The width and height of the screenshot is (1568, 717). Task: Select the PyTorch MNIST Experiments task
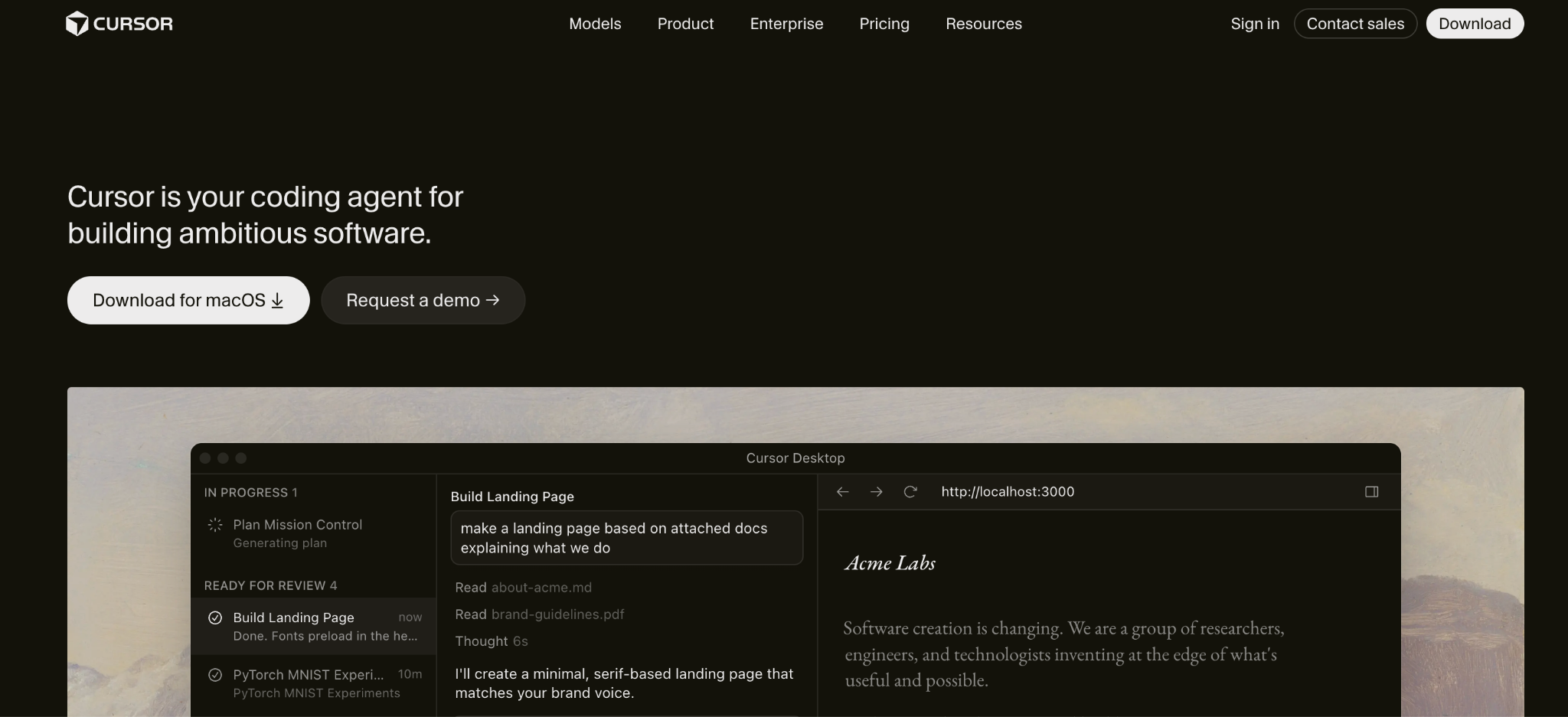tap(314, 683)
